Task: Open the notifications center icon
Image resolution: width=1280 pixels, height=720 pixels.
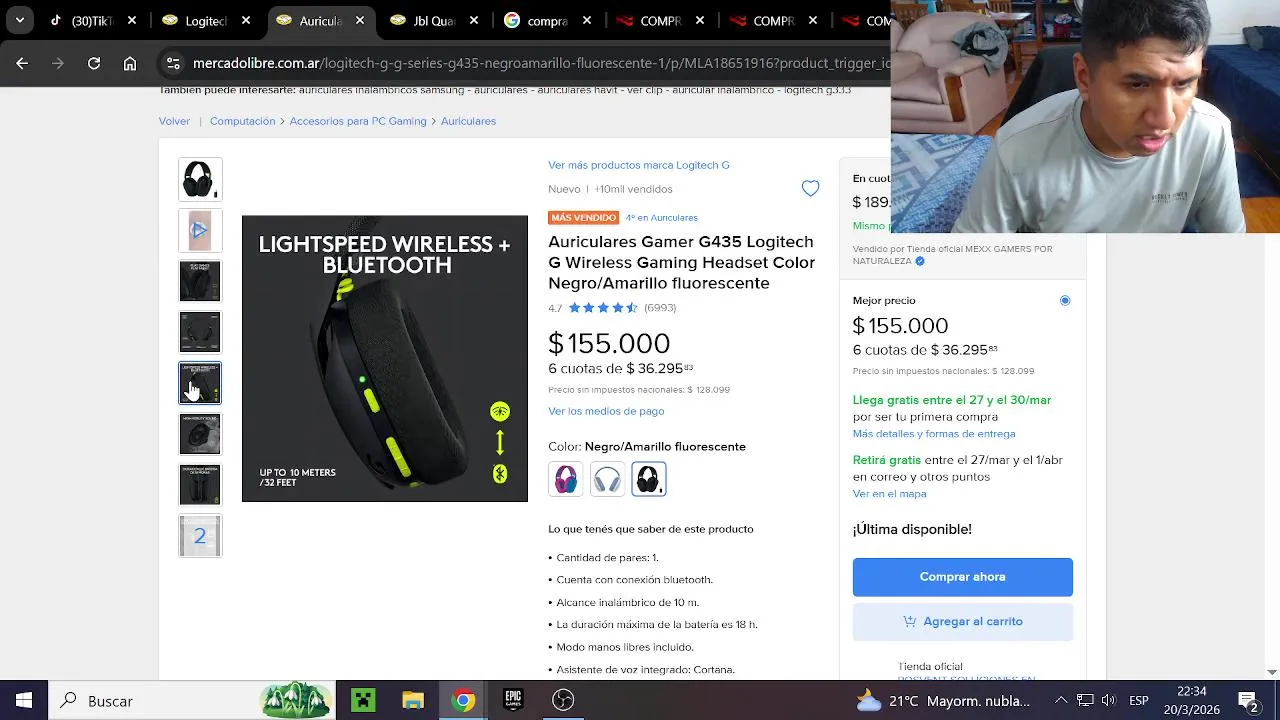Action: [1248, 701]
